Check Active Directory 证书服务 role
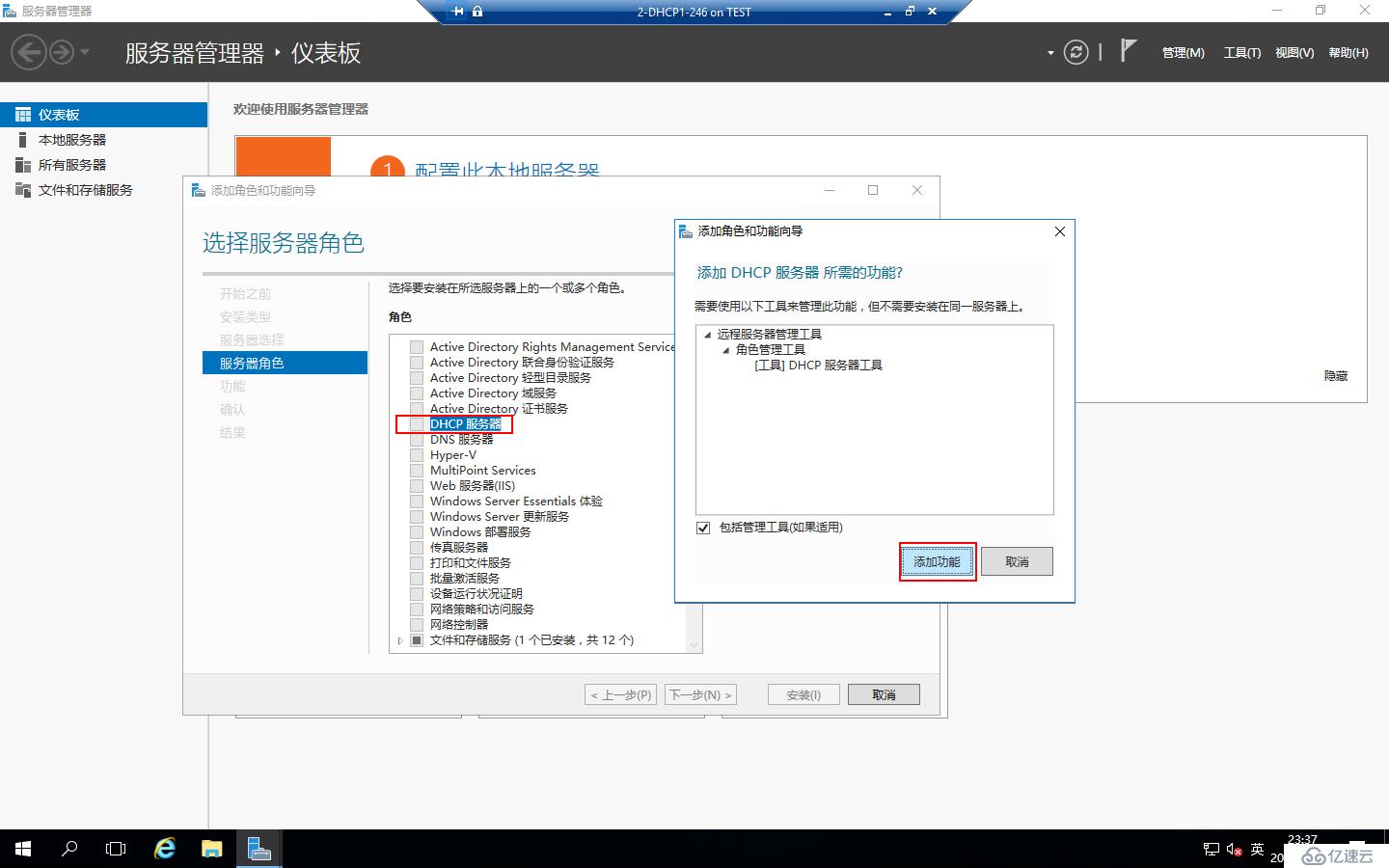The width and height of the screenshot is (1389, 868). point(417,409)
